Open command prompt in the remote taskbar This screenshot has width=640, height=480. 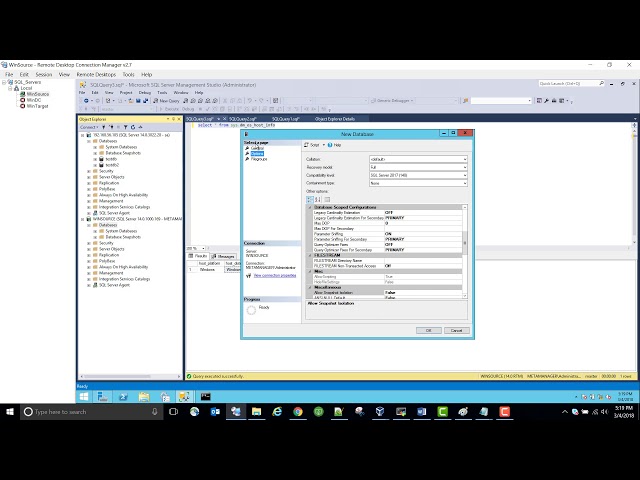click(205, 396)
